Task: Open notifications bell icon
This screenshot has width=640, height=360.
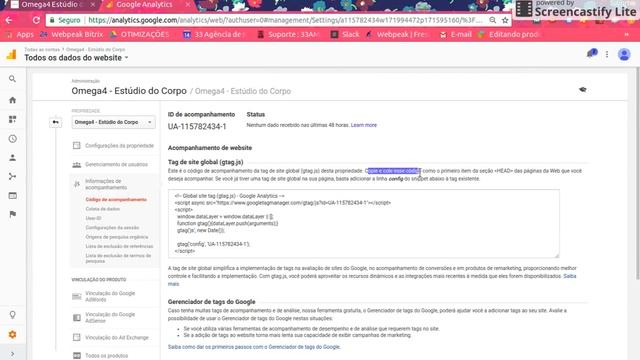Action: [591, 53]
